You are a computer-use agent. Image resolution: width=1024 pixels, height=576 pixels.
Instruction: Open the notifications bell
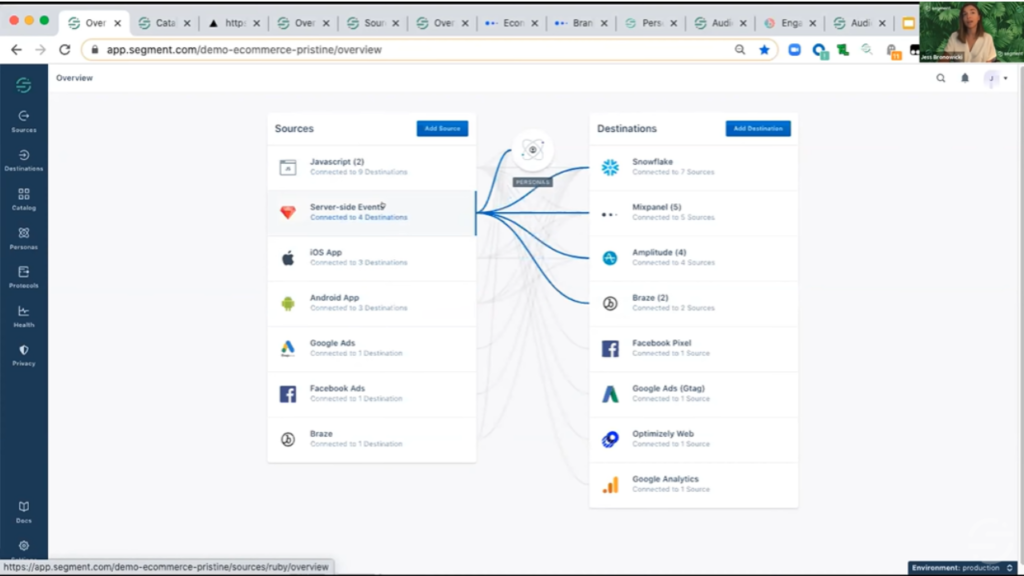click(965, 78)
